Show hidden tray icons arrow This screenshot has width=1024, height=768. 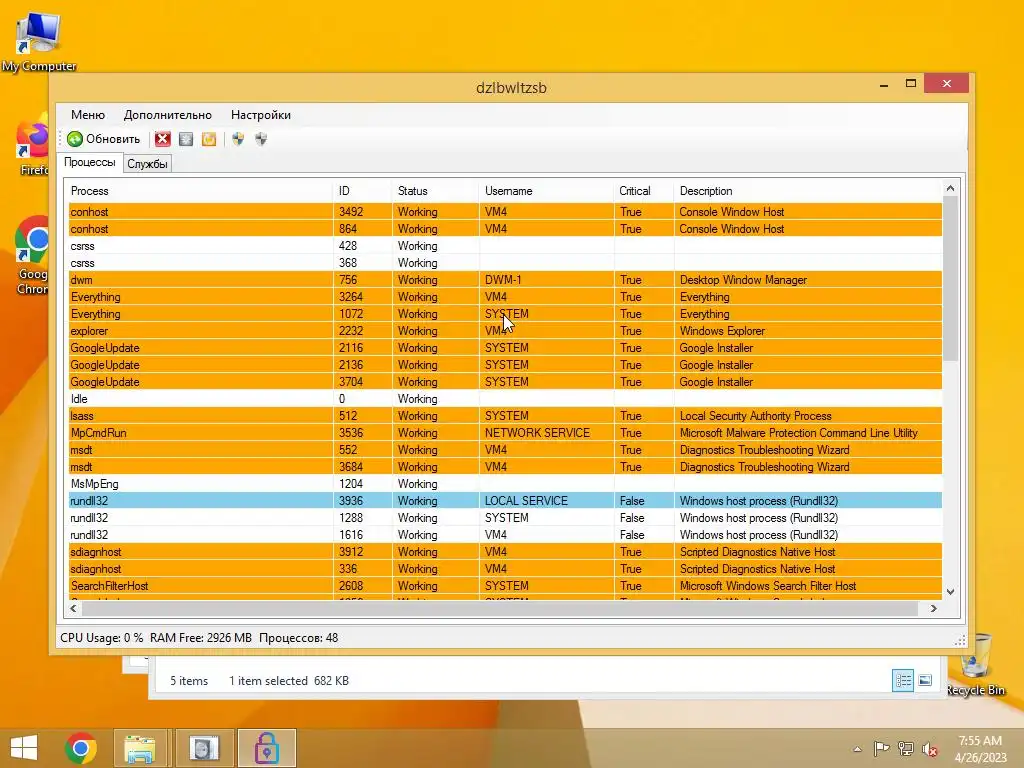857,749
